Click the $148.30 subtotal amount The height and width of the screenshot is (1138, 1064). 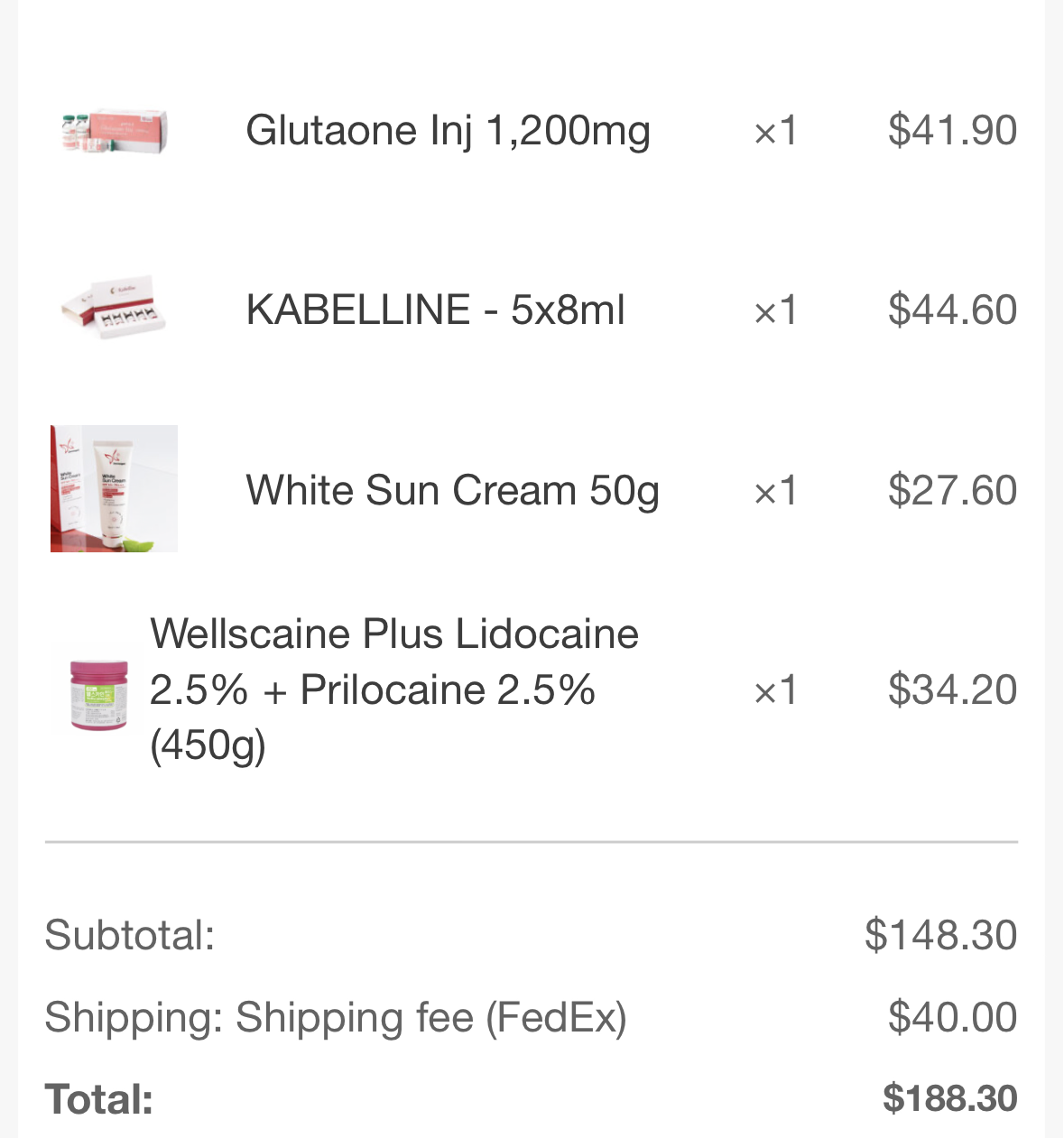click(940, 935)
